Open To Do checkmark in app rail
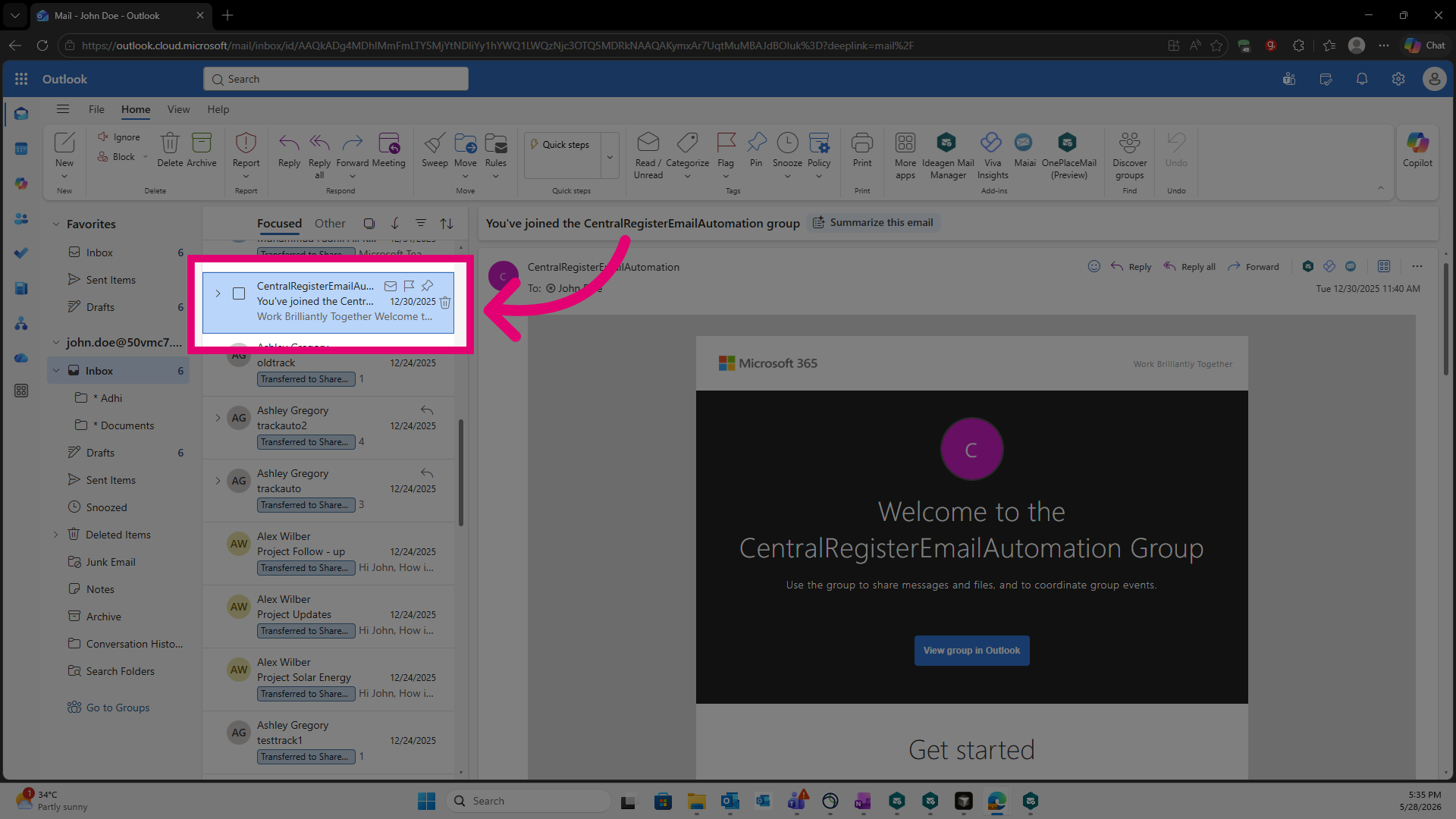The width and height of the screenshot is (1456, 819). tap(21, 253)
